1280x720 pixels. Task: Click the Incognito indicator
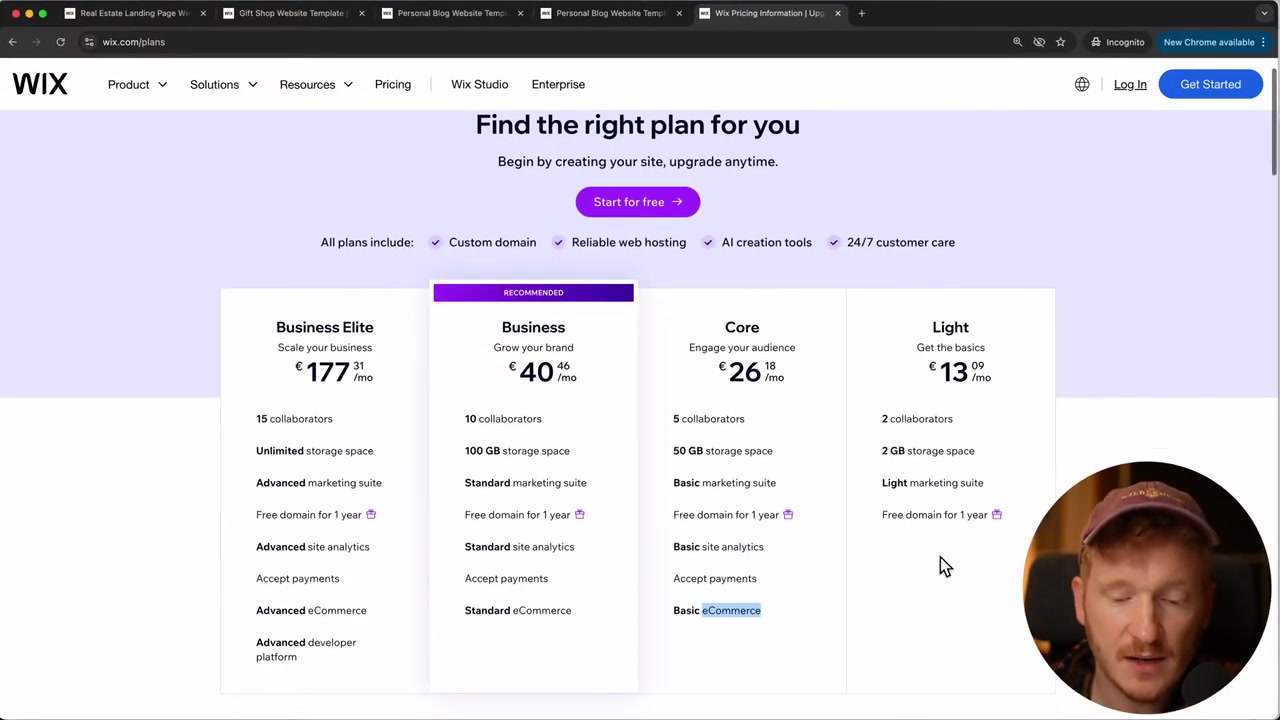[1117, 42]
